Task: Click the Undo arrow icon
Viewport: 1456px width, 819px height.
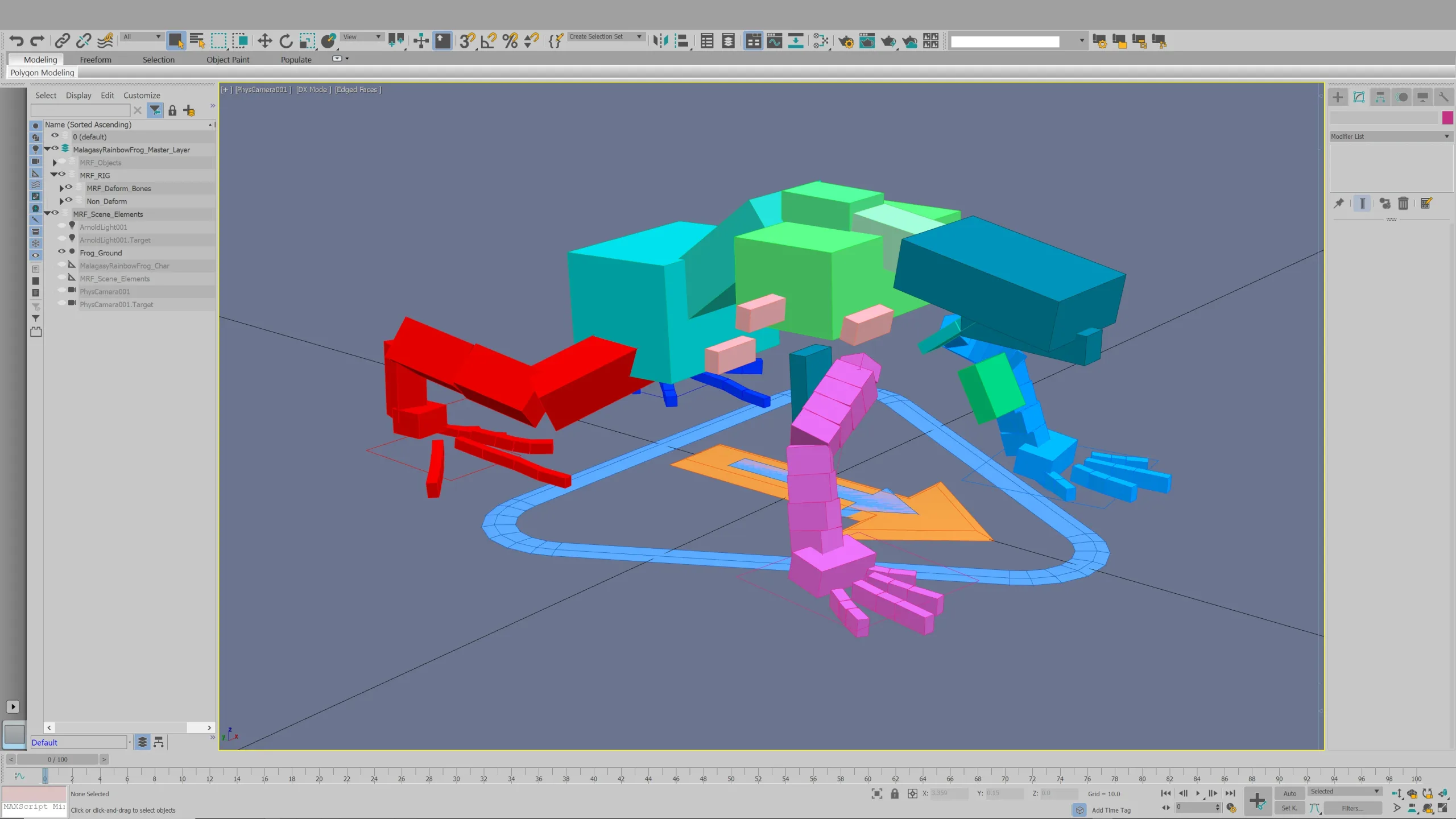Action: (16, 41)
